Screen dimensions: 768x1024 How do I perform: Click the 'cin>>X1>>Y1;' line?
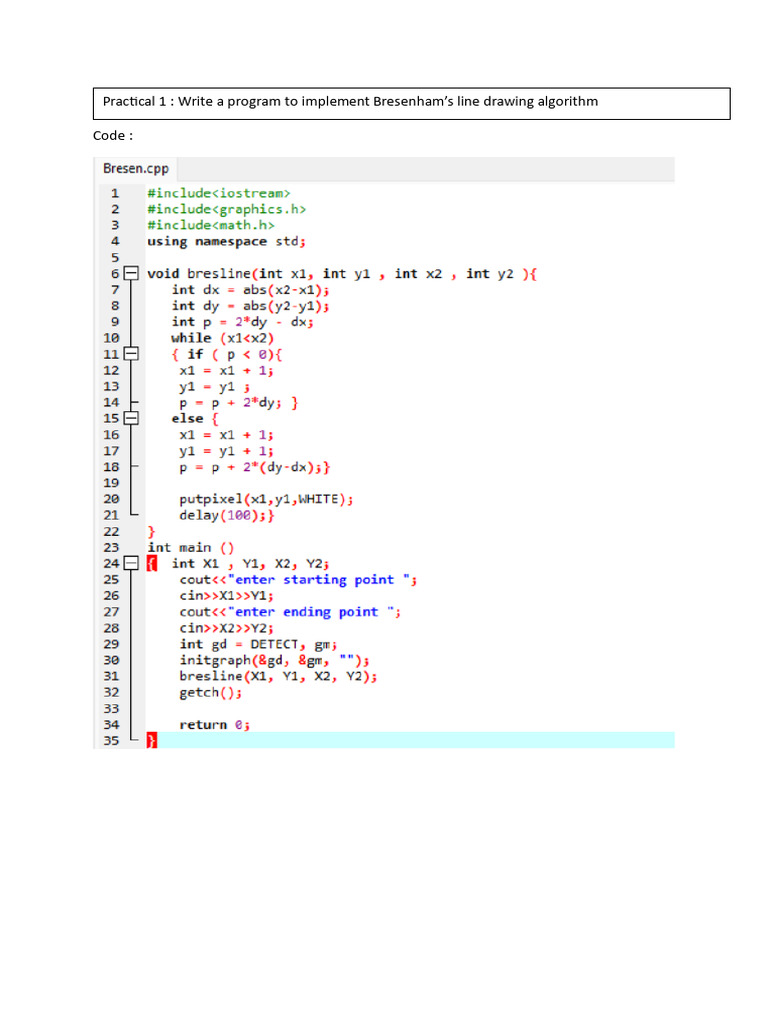click(x=227, y=596)
